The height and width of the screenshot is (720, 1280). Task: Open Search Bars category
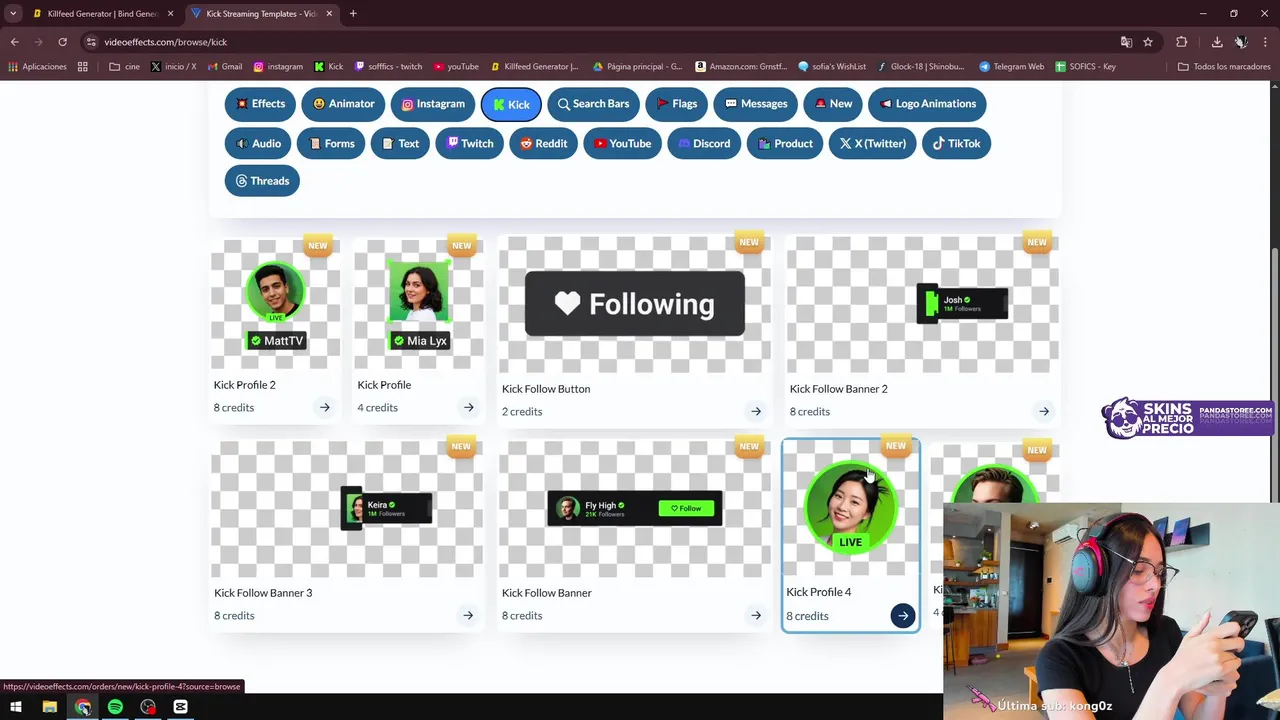(593, 104)
